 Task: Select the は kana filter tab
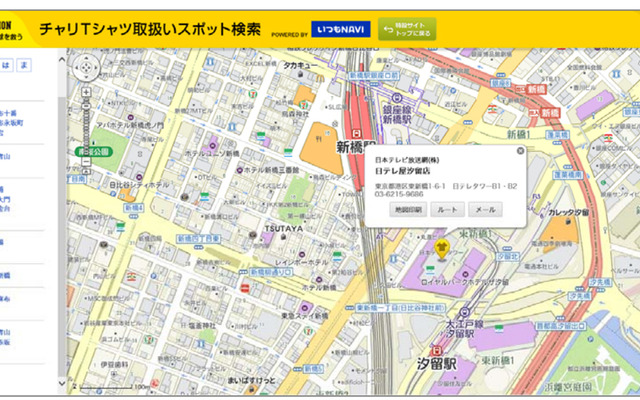6,65
